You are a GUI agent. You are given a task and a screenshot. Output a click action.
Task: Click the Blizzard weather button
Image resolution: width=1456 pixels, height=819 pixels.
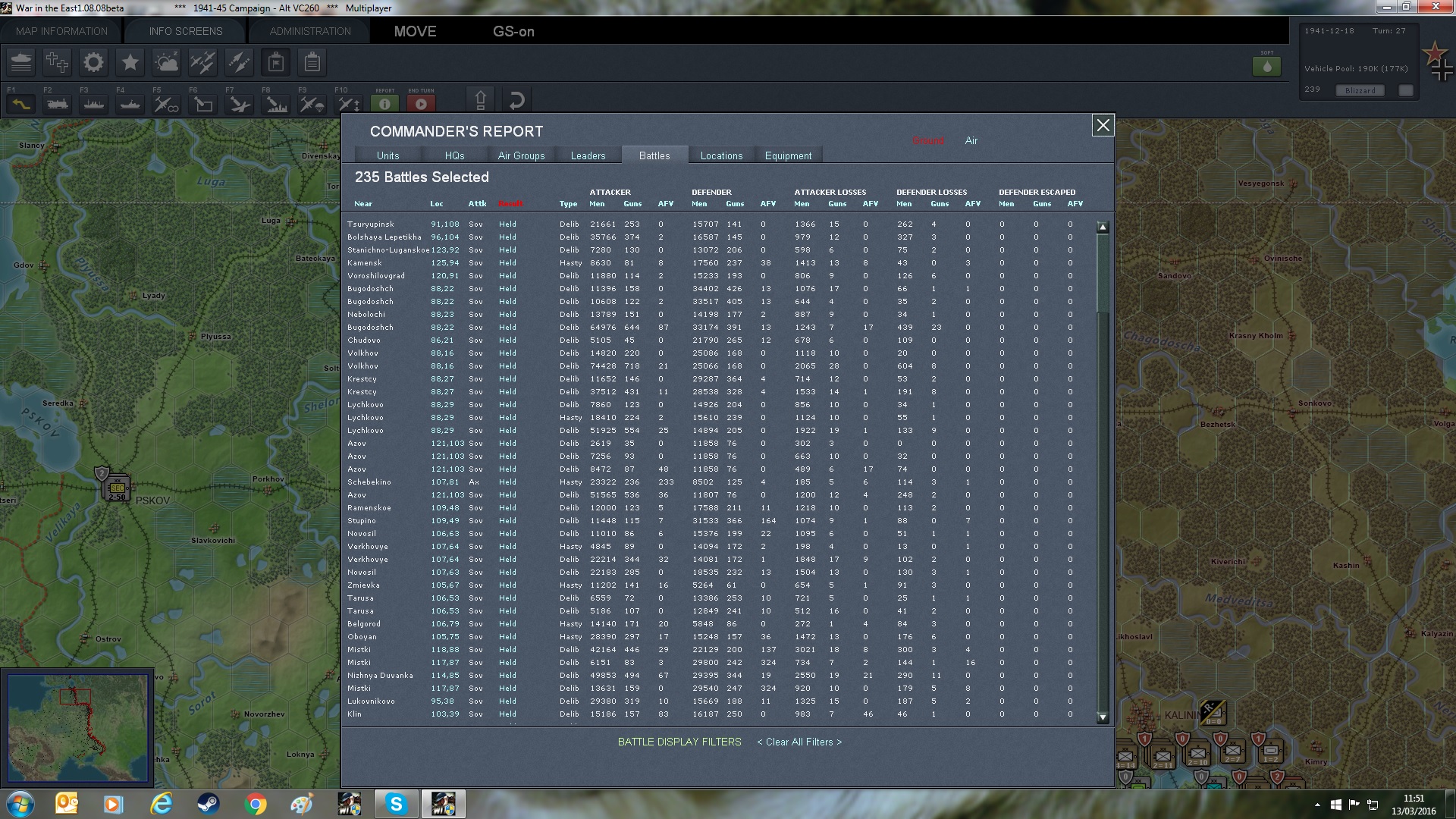1360,90
